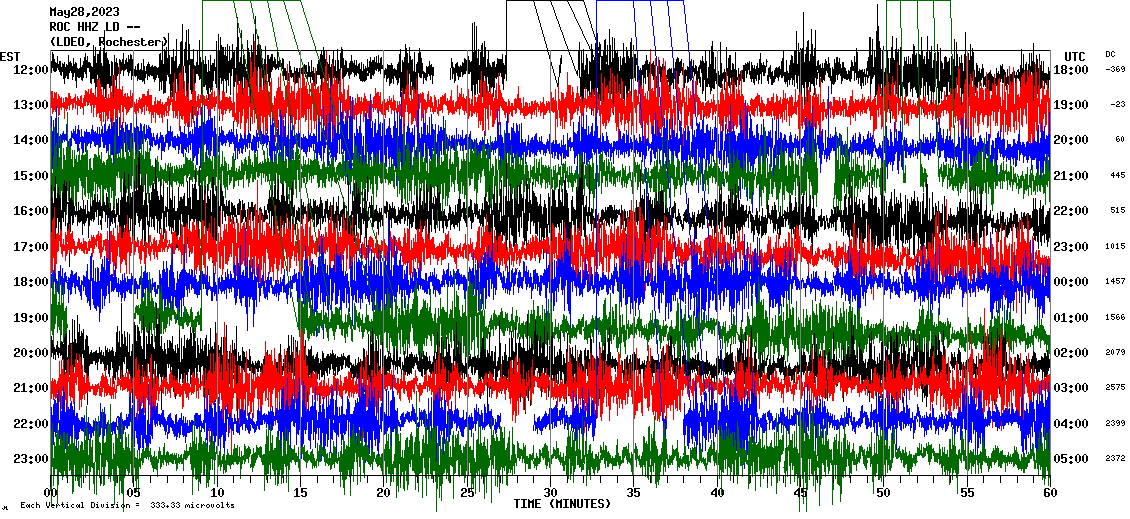Click the (LDEO, Rochester) location text
This screenshot has height=519, width=1130.
[x=108, y=41]
